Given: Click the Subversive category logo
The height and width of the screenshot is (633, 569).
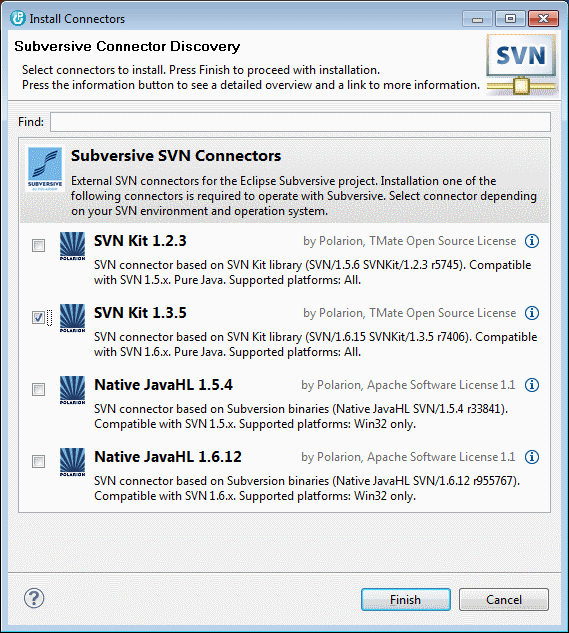Looking at the screenshot, I should tap(45, 169).
